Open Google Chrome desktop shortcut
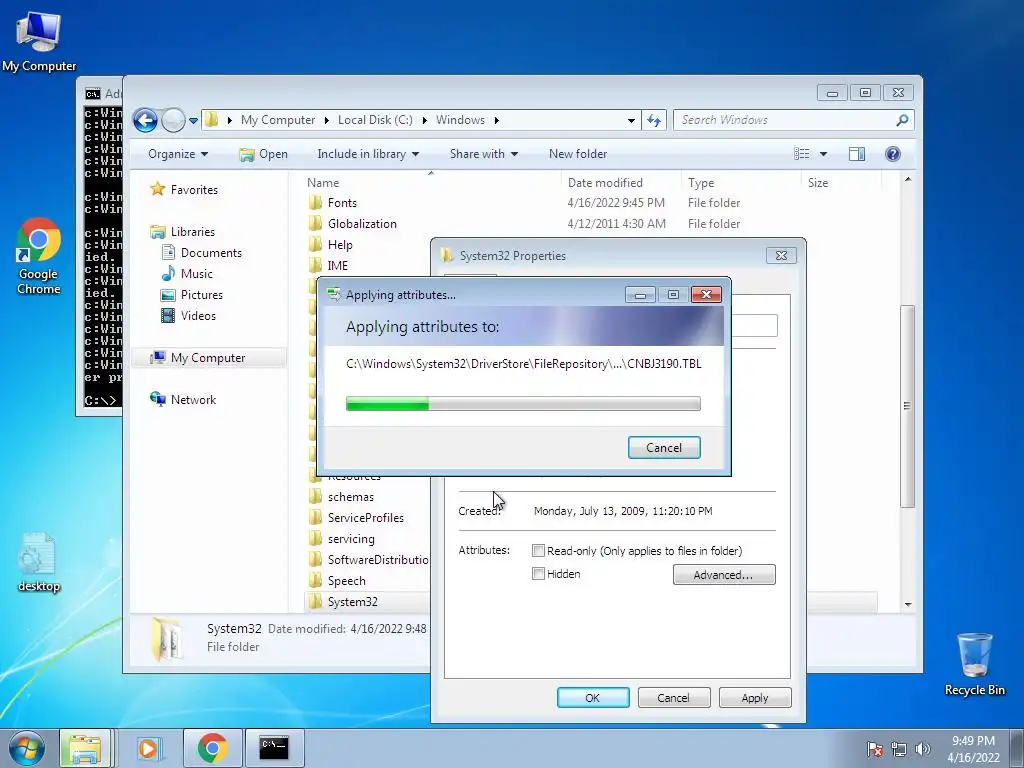The width and height of the screenshot is (1024, 768). (39, 256)
